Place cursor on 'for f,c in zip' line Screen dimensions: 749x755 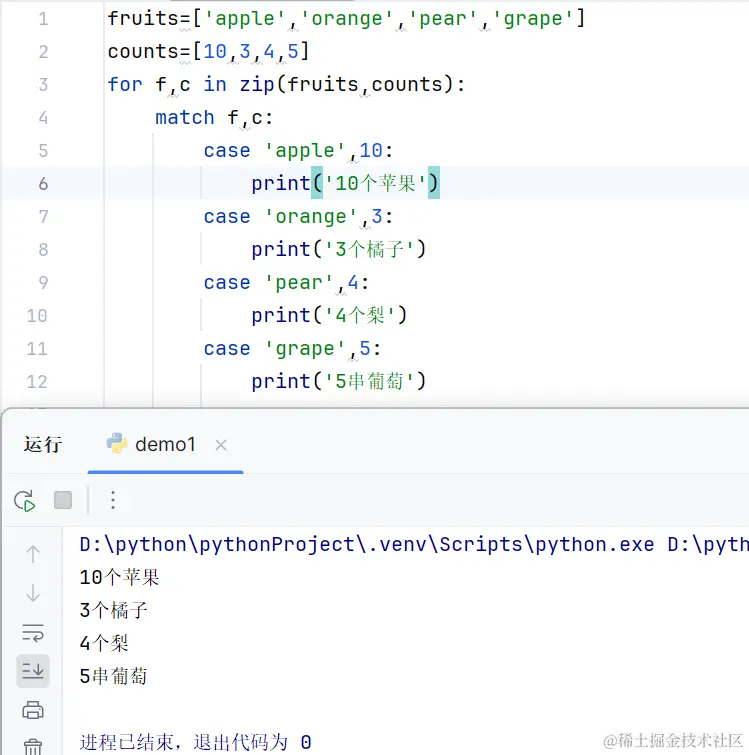(286, 85)
